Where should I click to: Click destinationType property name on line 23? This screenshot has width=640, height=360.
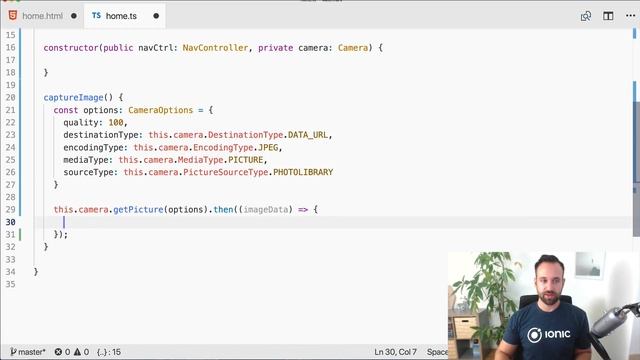(100, 135)
